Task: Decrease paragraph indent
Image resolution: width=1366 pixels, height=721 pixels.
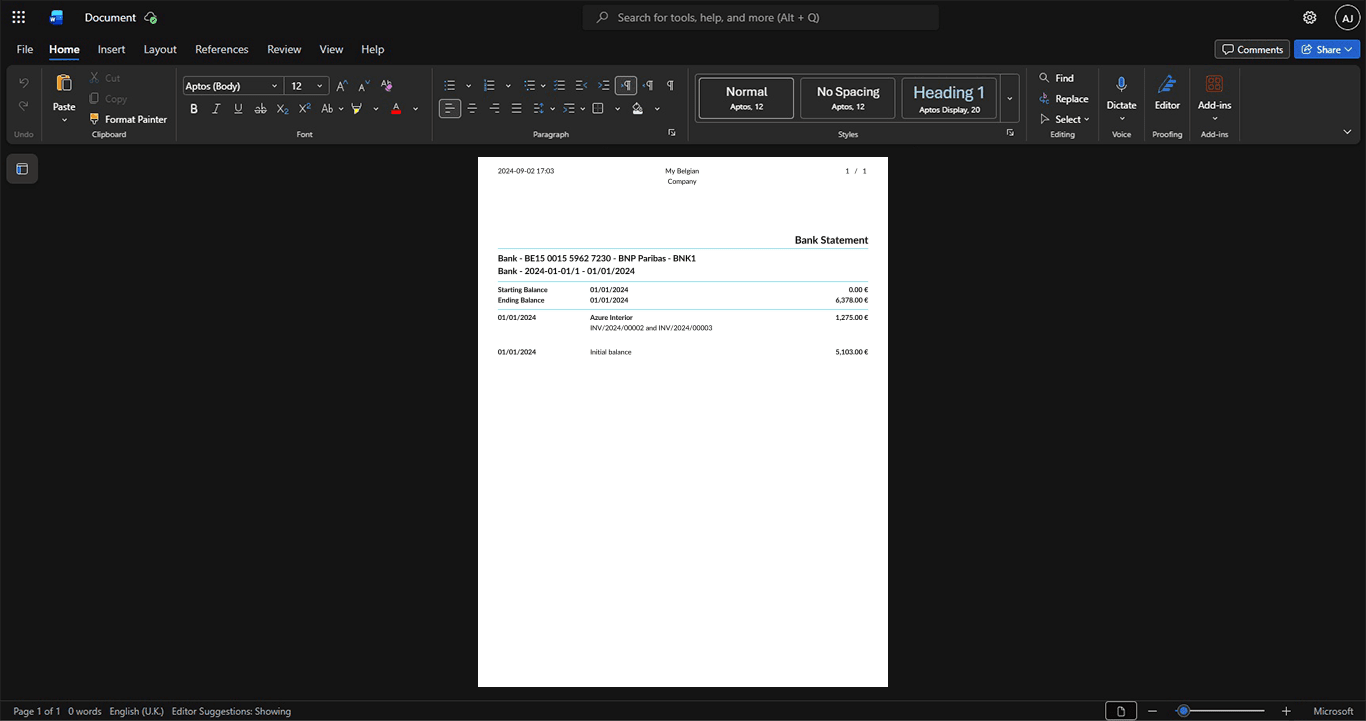Action: click(582, 86)
